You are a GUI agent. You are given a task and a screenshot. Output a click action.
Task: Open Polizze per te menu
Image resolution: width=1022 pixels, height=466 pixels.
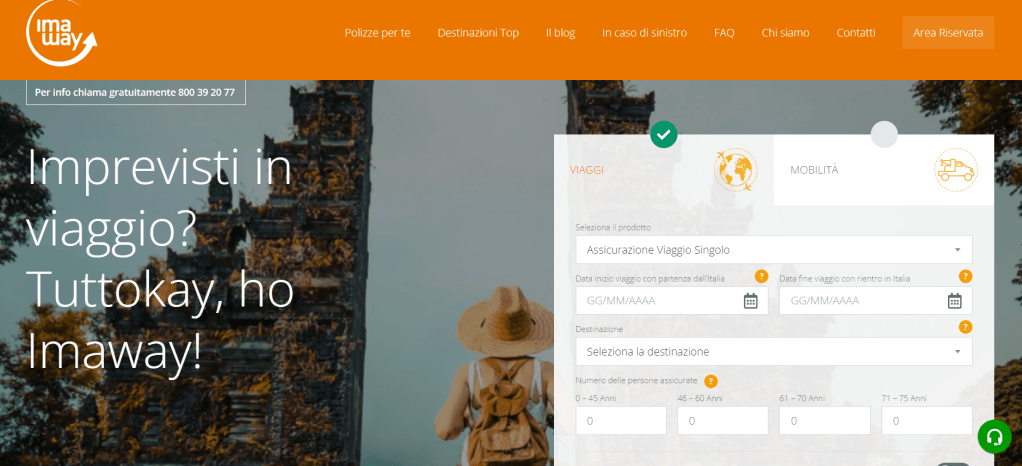click(377, 33)
